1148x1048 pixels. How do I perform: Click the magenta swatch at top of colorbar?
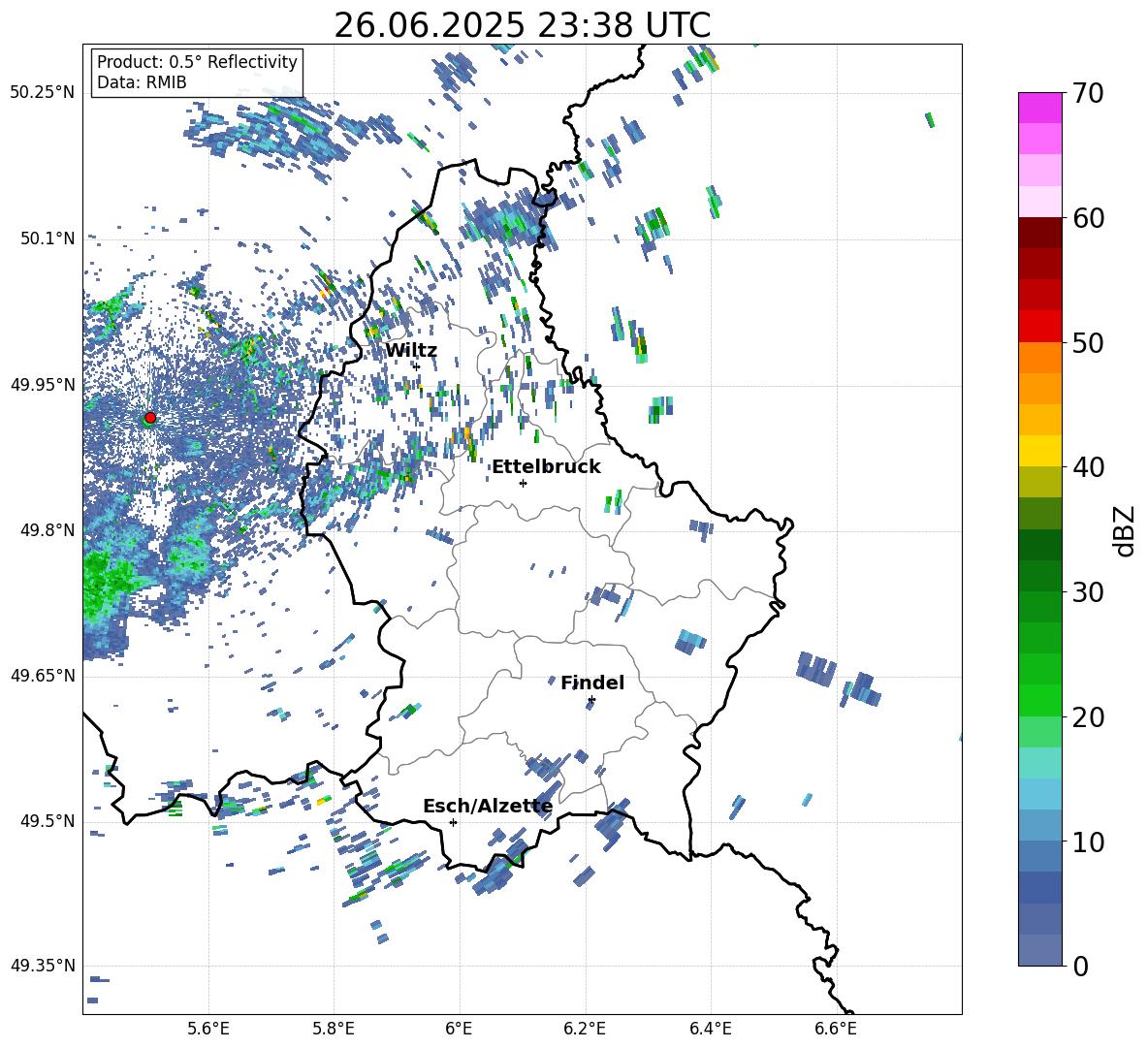click(x=1039, y=108)
